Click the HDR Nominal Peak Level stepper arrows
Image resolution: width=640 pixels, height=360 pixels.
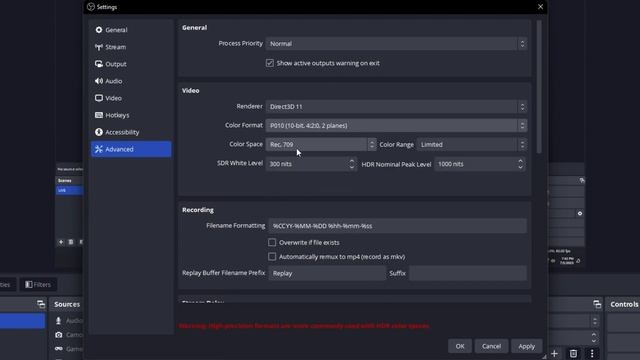pyautogui.click(x=520, y=164)
